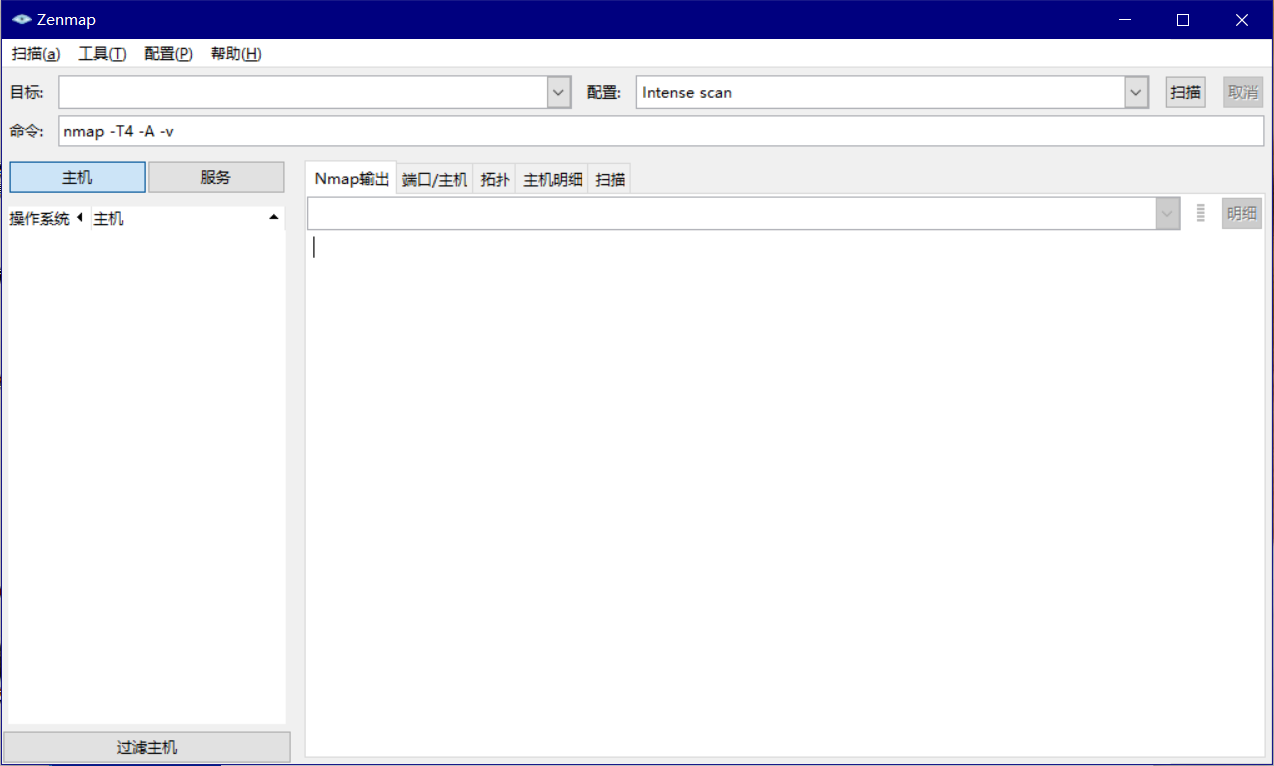Image resolution: width=1274 pixels, height=766 pixels.
Task: Switch to the 拓扑 topology tab
Action: [495, 180]
